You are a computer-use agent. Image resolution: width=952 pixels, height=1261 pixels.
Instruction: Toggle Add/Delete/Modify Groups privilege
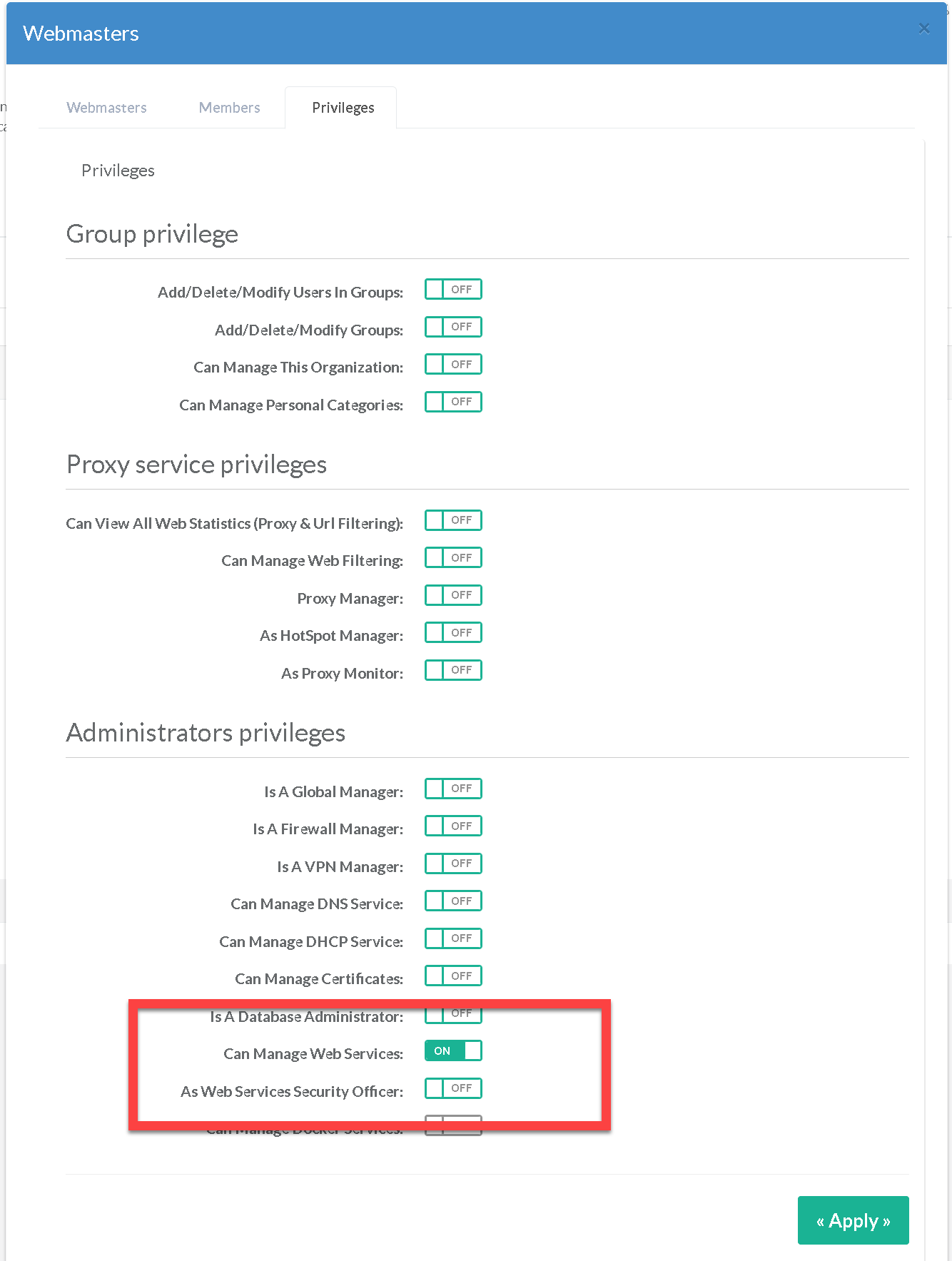point(453,327)
